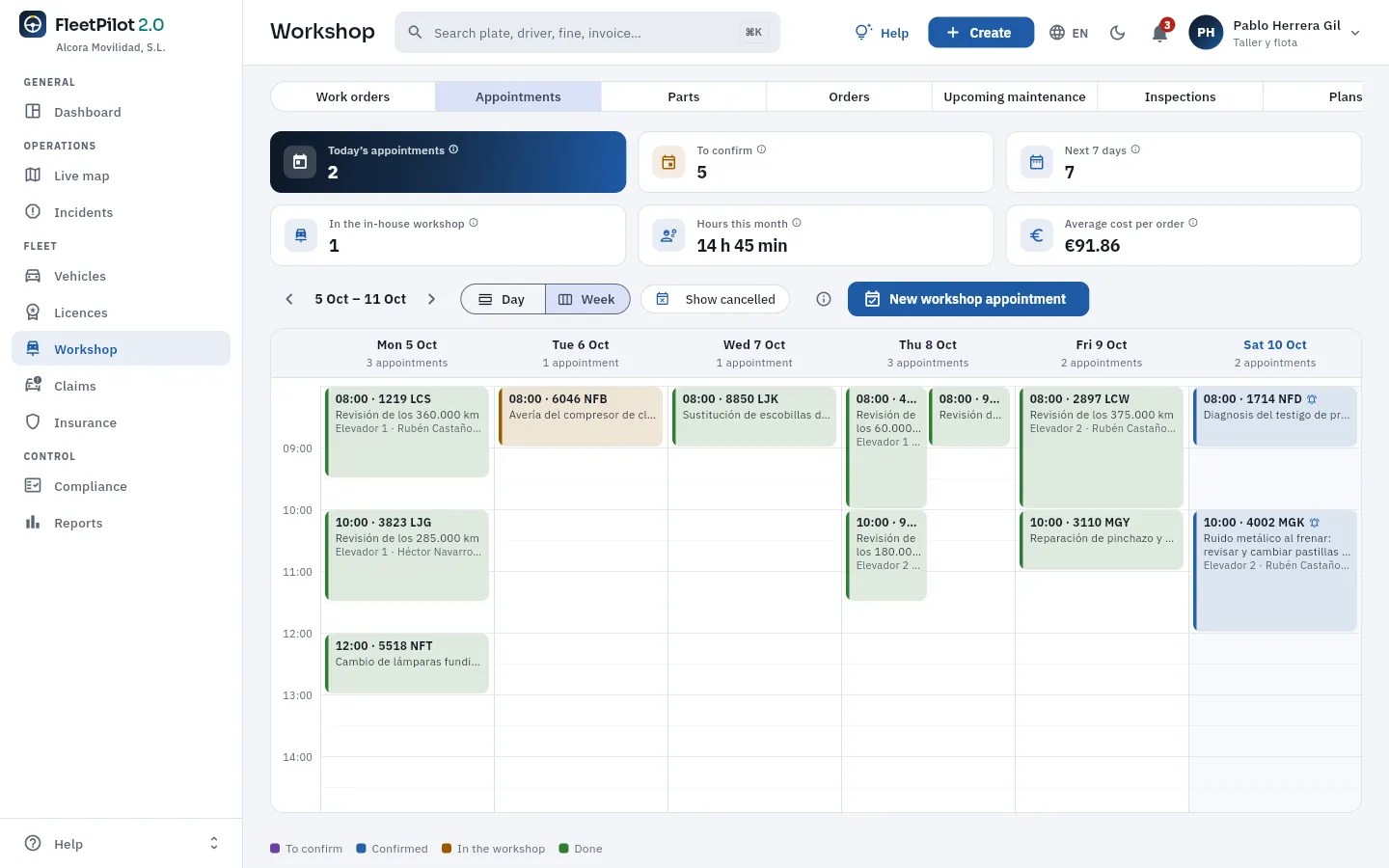
Task: Click the FleetPilot logo icon
Action: [33, 25]
